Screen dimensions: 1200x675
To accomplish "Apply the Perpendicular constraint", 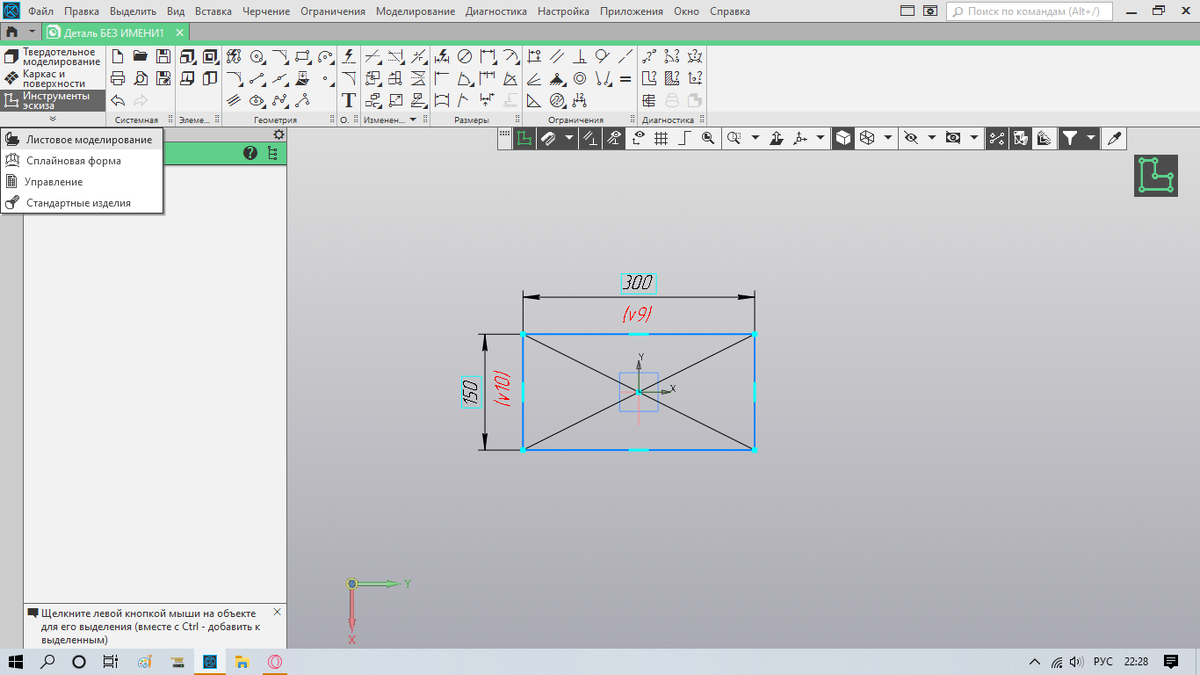I will (579, 56).
